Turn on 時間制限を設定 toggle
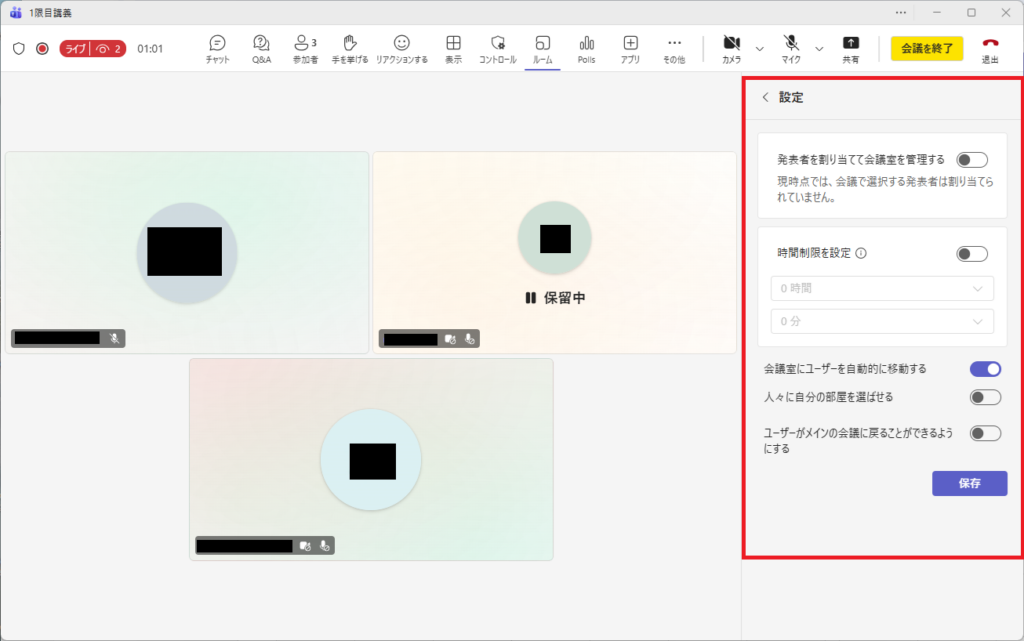This screenshot has width=1024, height=641. point(971,254)
